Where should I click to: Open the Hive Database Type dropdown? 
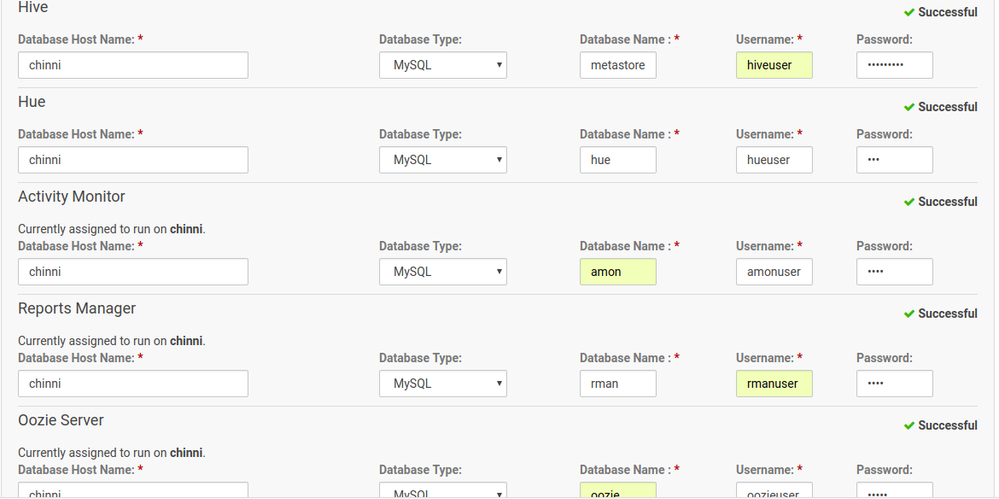tap(443, 66)
